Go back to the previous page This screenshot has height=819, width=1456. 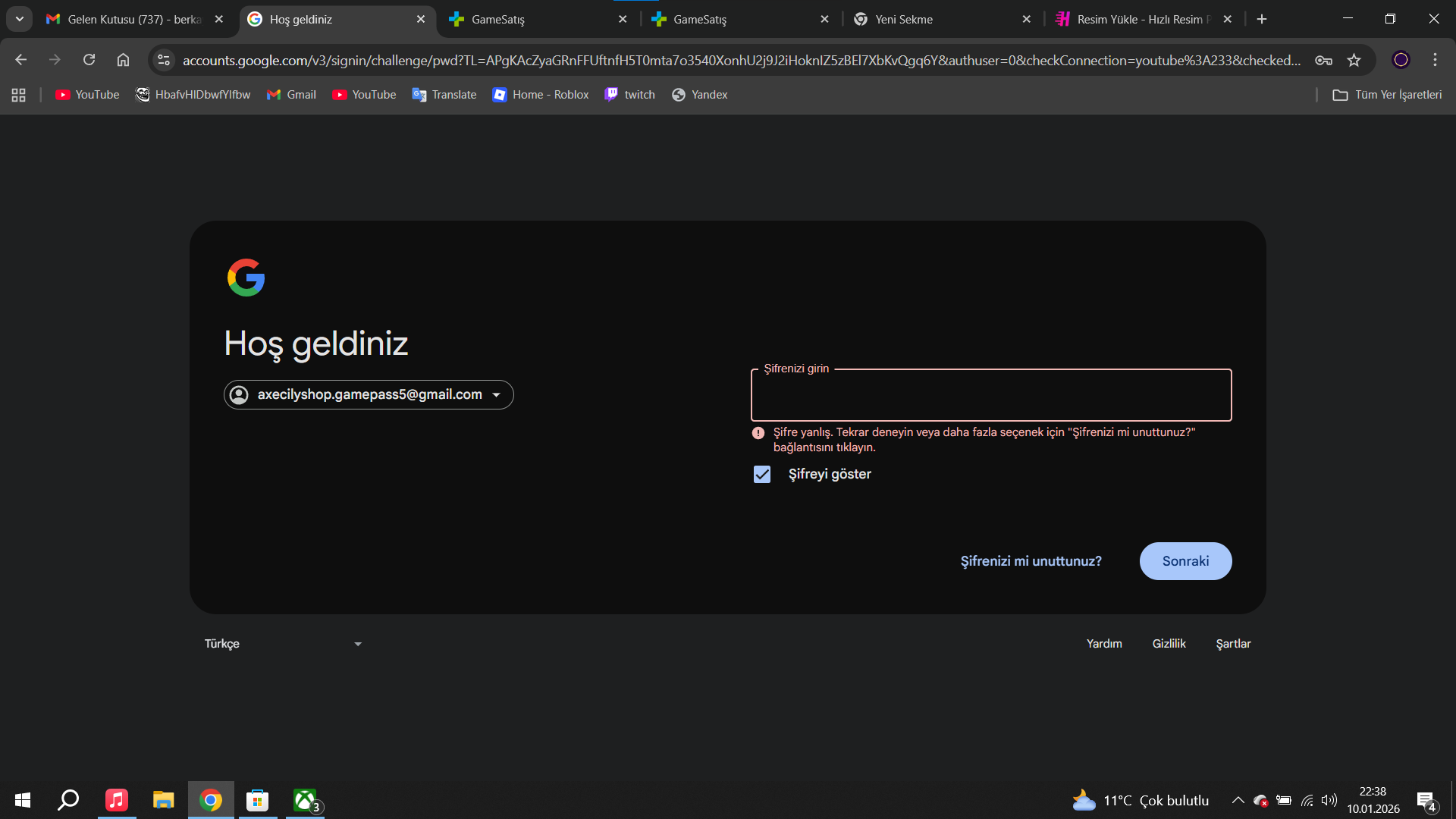tap(20, 60)
